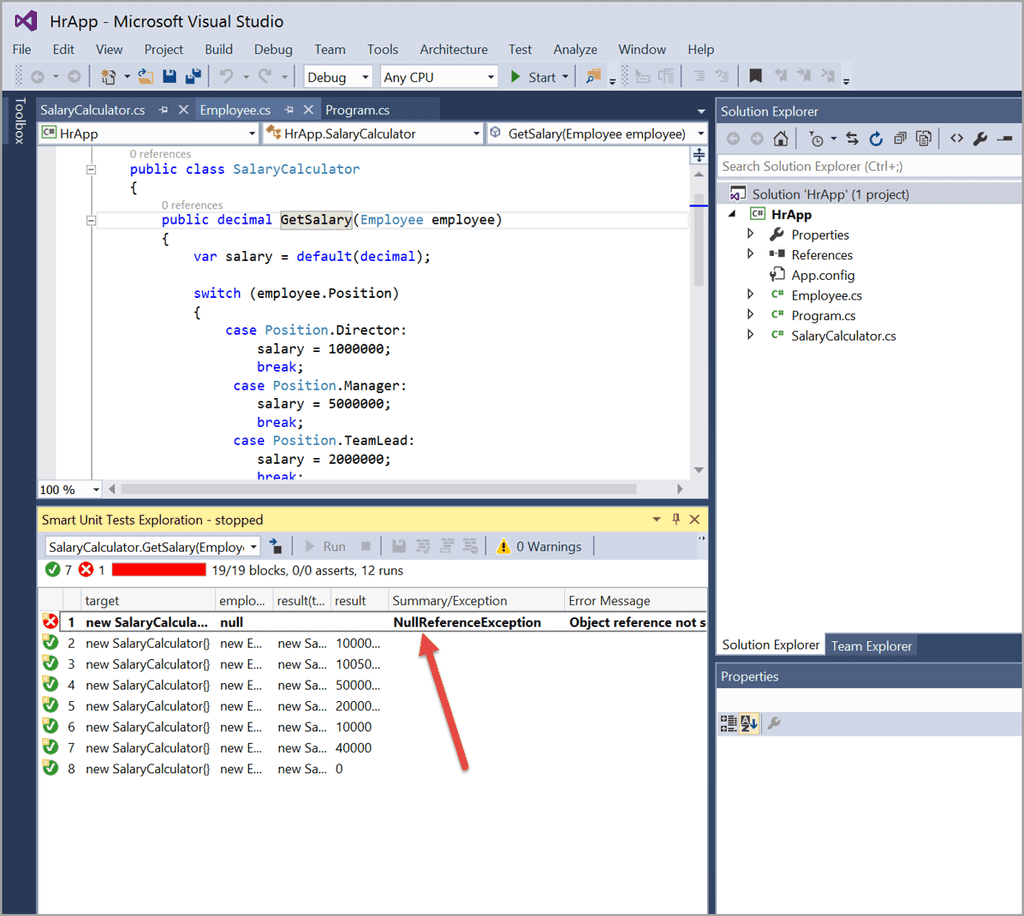Refresh the Solution Explorer tree

[x=876, y=139]
